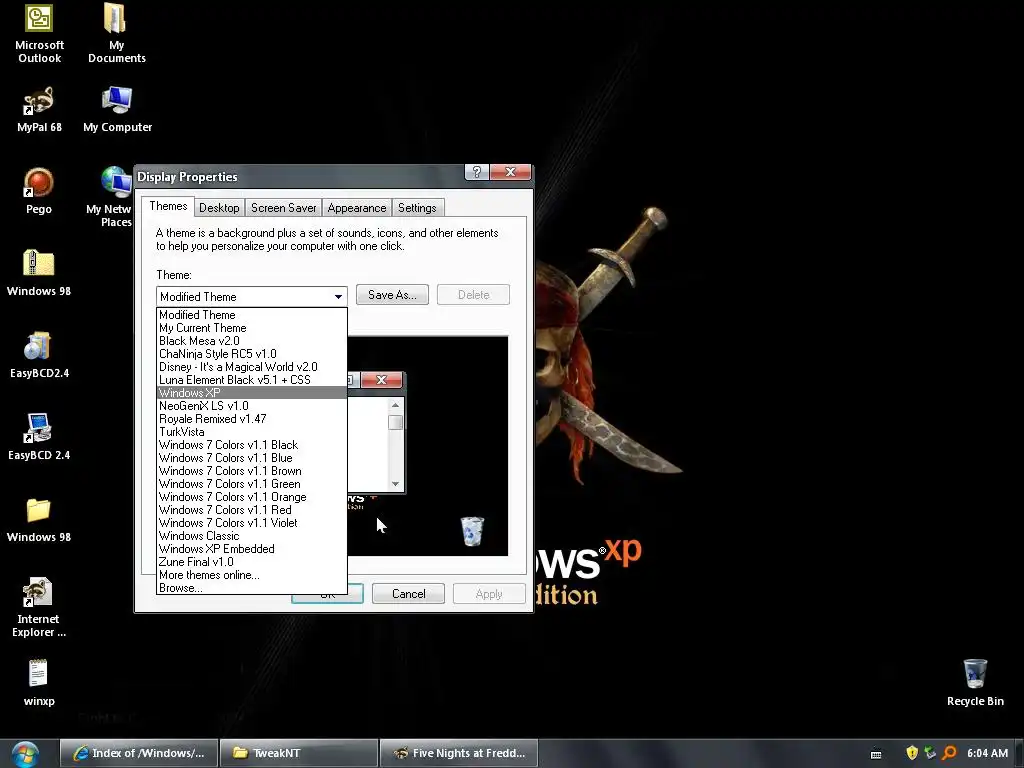
Task: Click the safely remove hardware tray icon
Action: click(x=931, y=753)
